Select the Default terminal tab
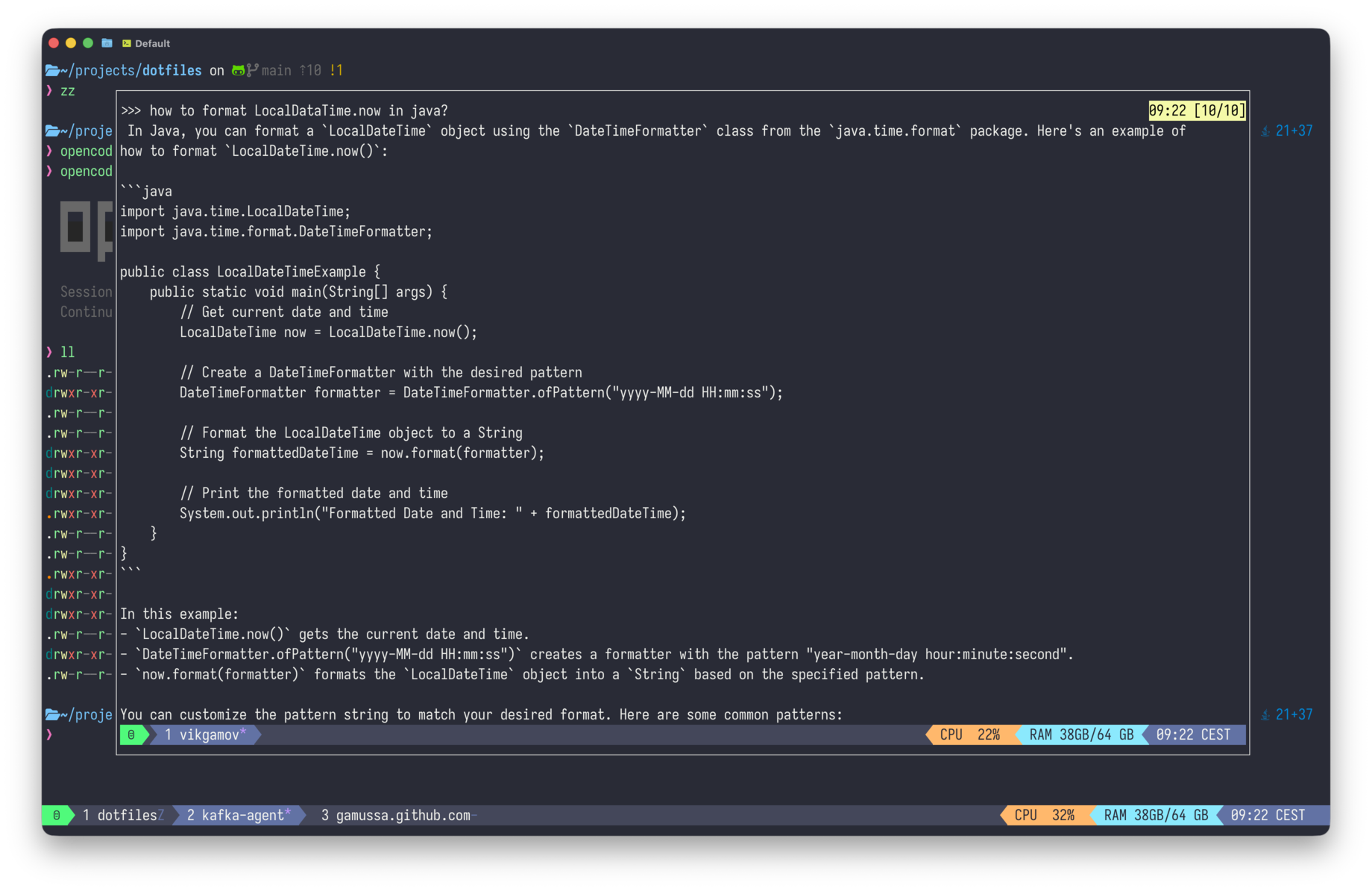This screenshot has width=1372, height=891. [146, 43]
